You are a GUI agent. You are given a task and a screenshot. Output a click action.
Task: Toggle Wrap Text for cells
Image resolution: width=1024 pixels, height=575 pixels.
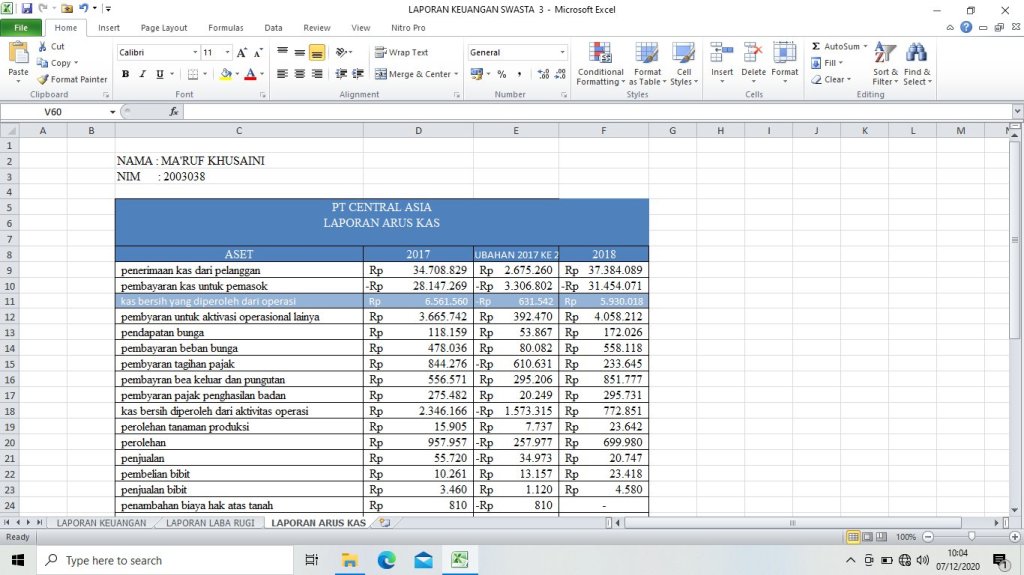point(402,52)
